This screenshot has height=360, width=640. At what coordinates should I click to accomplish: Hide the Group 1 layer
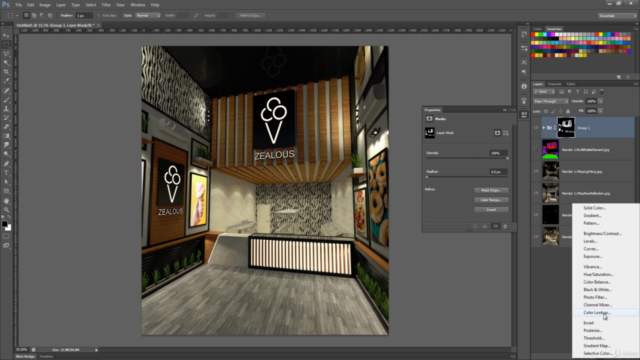click(536, 127)
